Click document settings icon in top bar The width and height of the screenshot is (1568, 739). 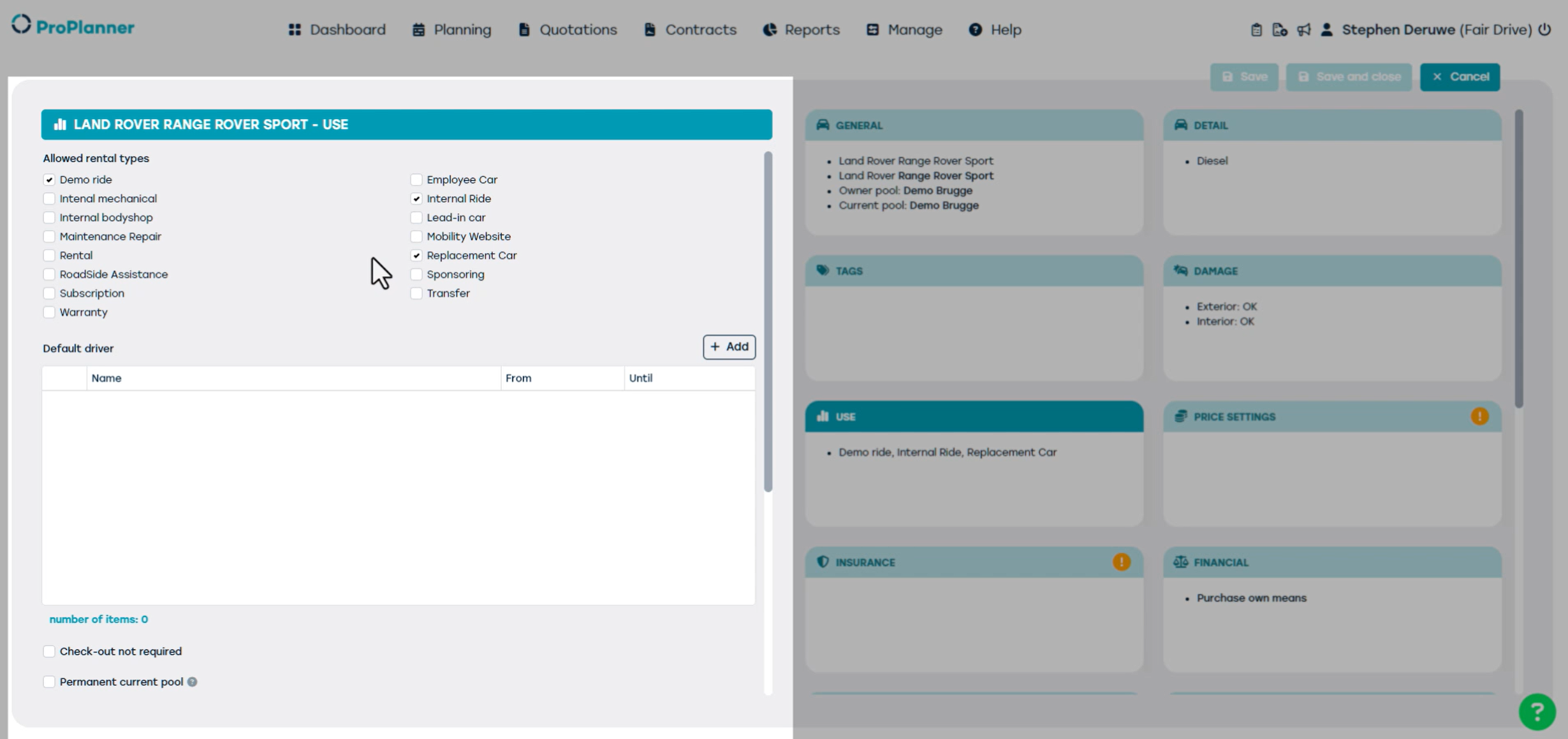pyautogui.click(x=1279, y=30)
